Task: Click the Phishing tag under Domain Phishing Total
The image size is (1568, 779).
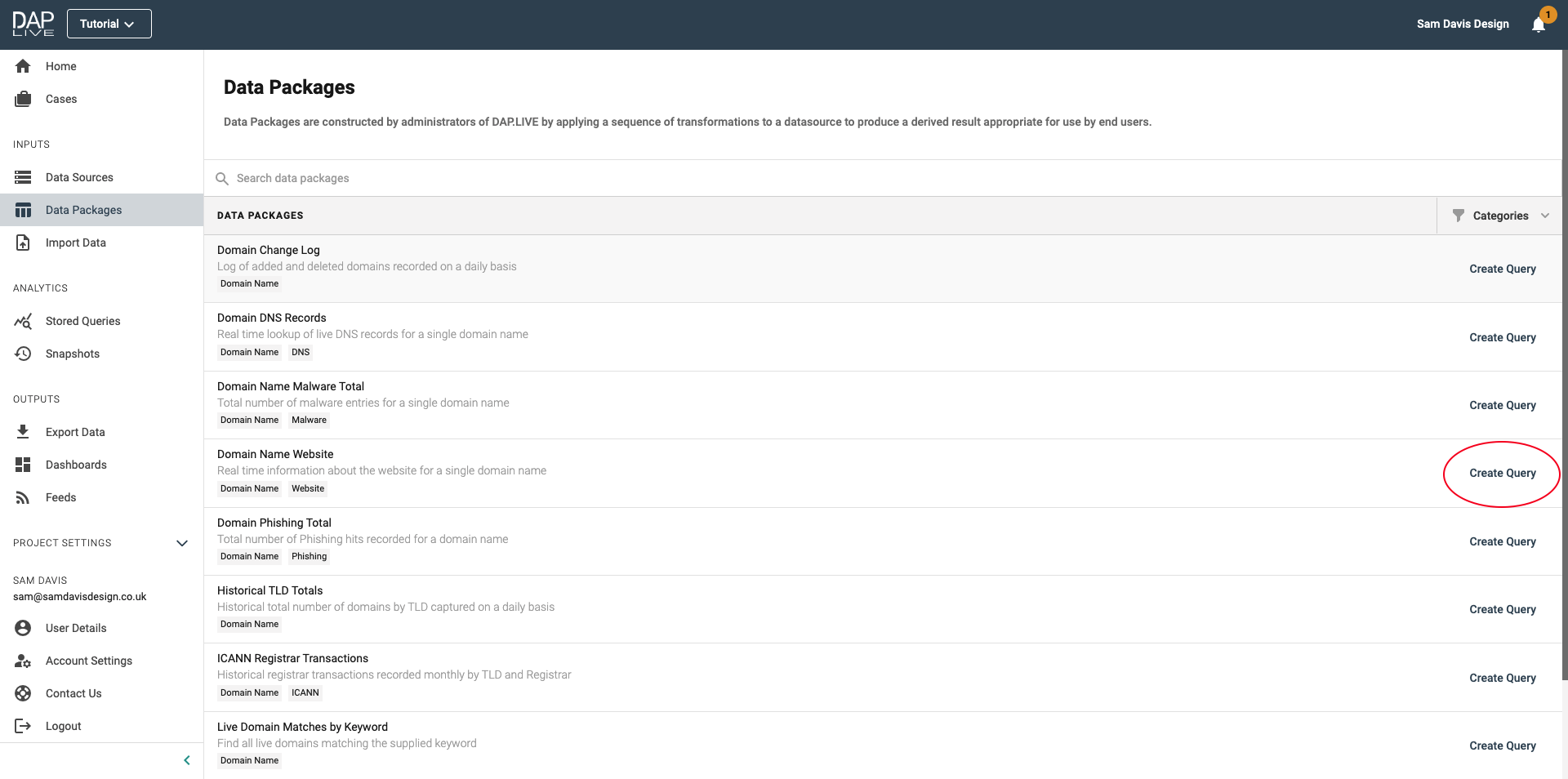Action: pos(309,557)
